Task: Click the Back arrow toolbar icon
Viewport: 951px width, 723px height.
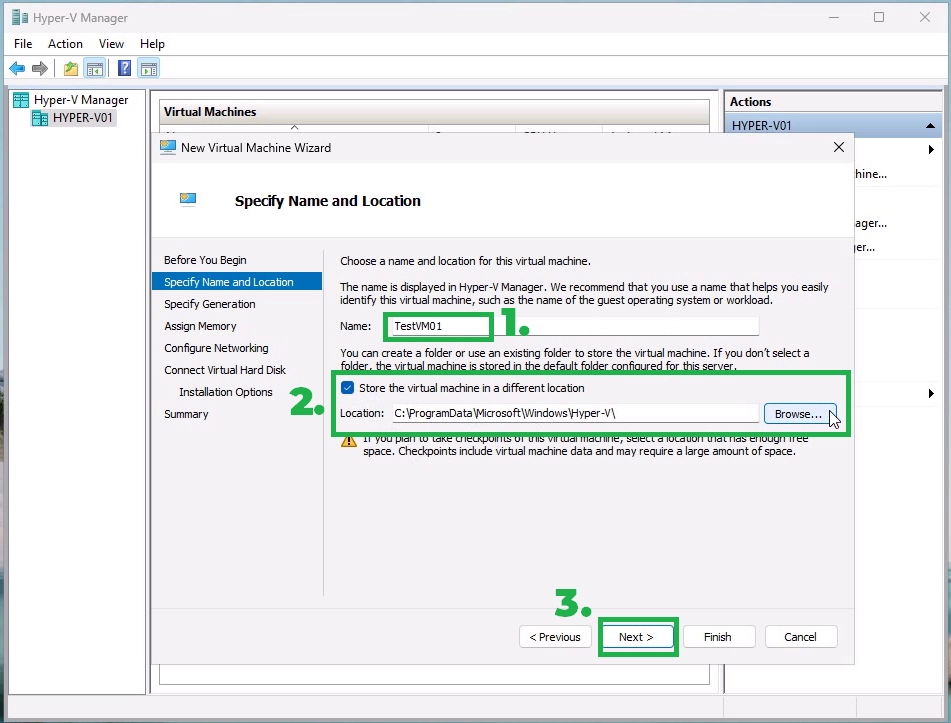Action: (17, 69)
